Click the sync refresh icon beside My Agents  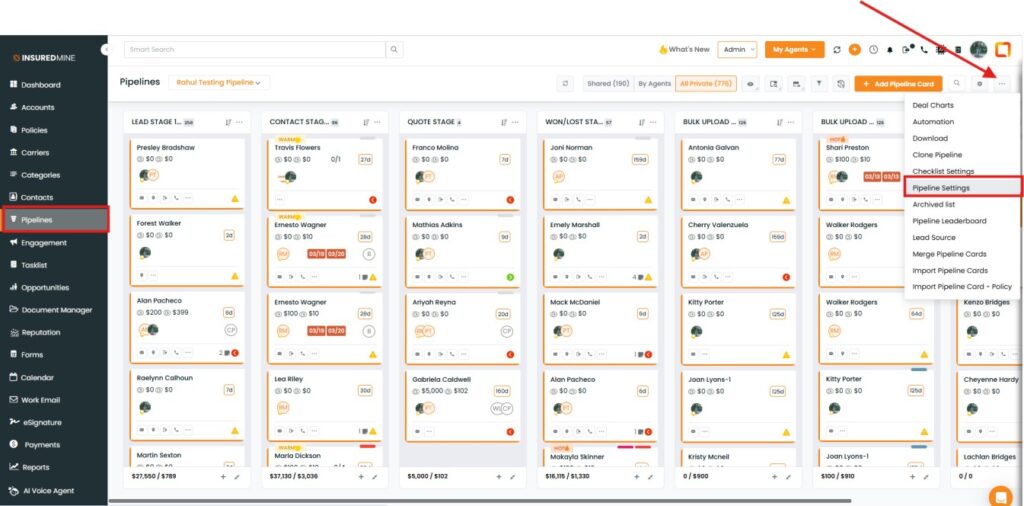pos(836,49)
